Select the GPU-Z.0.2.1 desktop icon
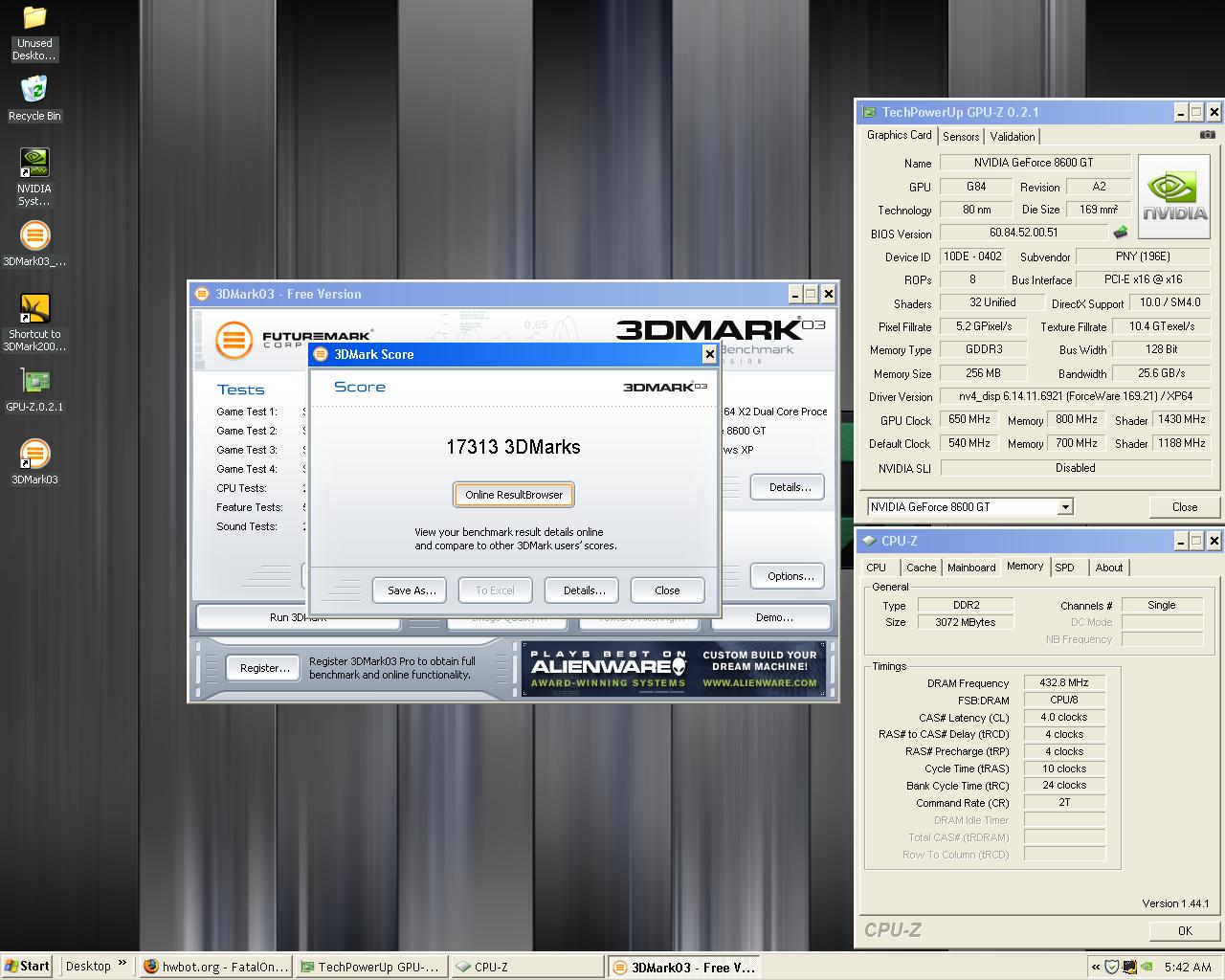1225x980 pixels. (x=34, y=381)
